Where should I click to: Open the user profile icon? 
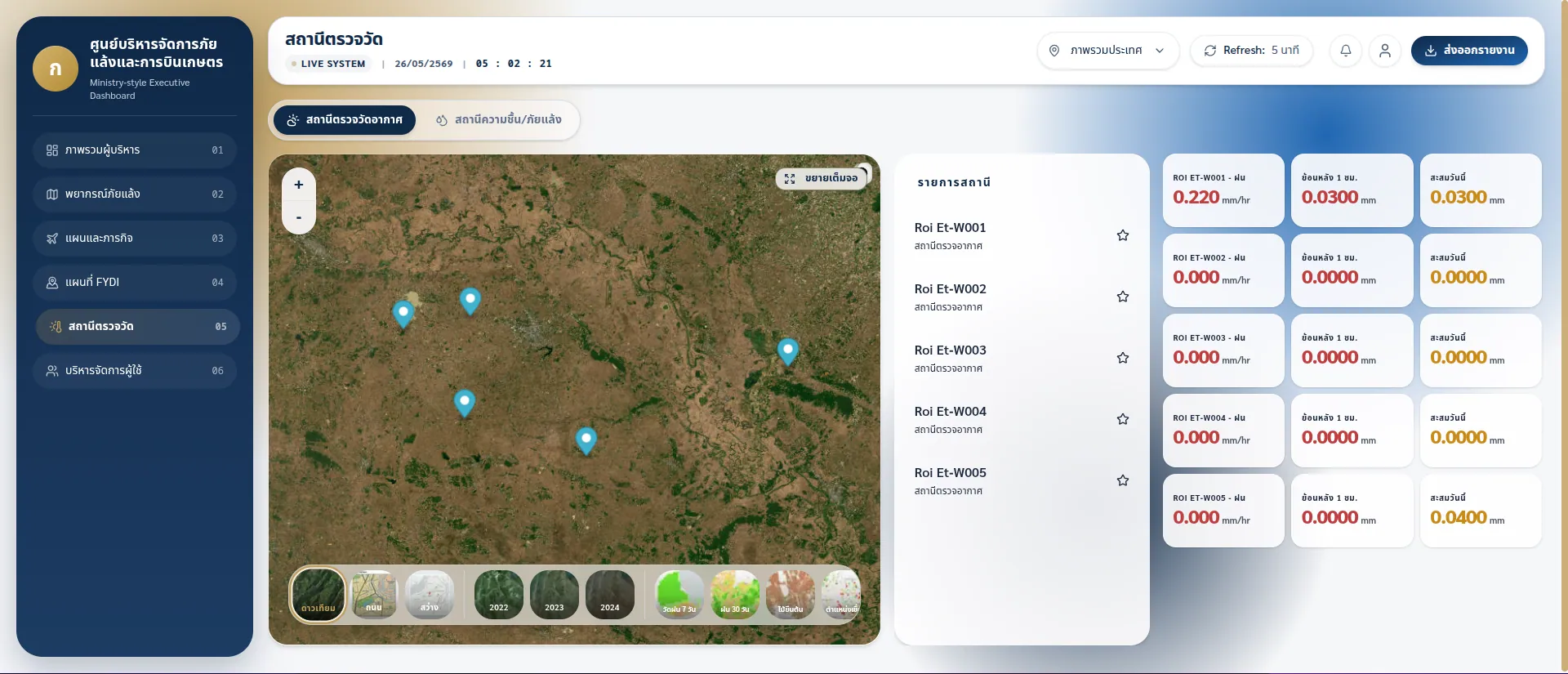point(1385,51)
